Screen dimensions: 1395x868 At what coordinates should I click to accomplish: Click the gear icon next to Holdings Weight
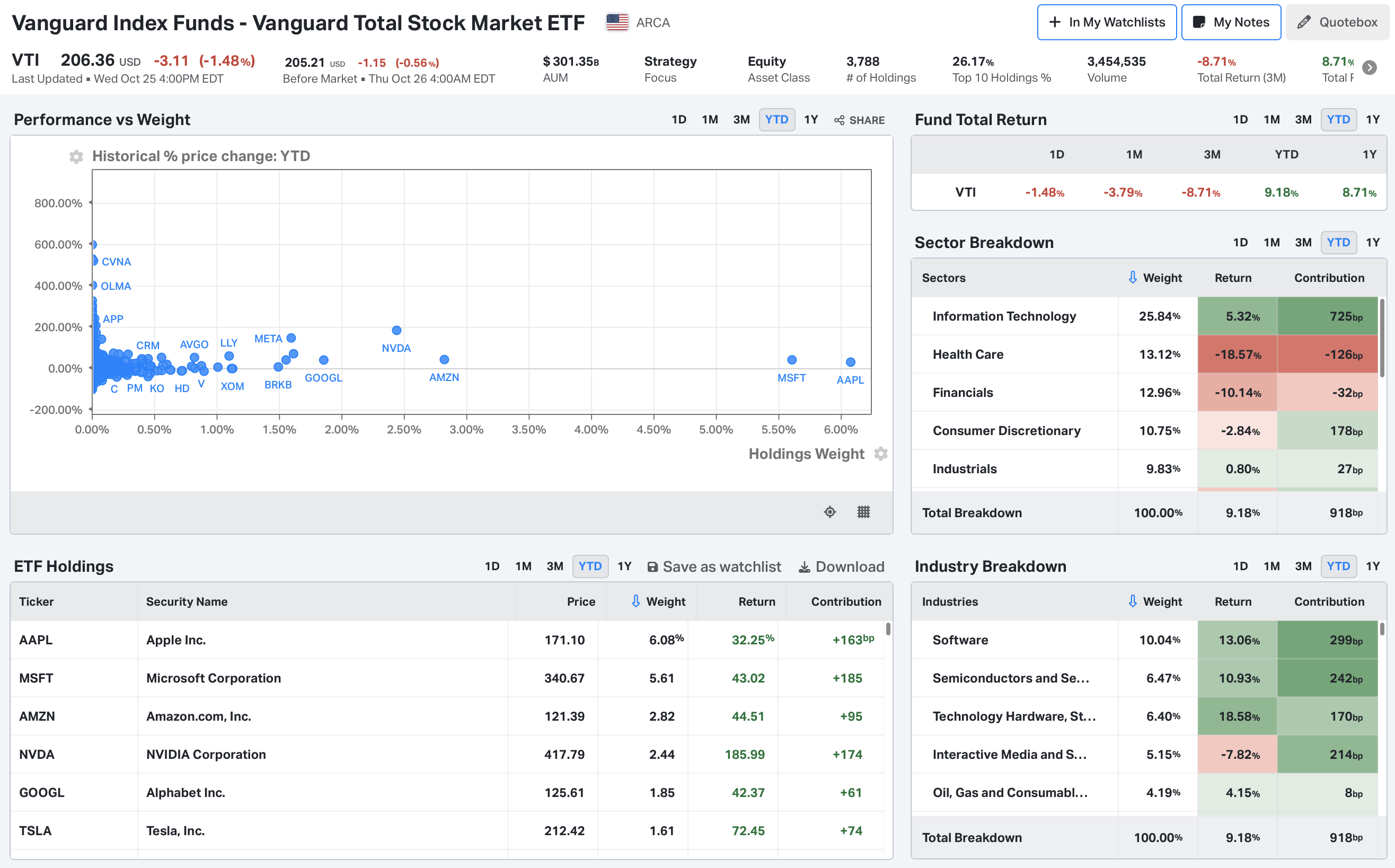881,454
